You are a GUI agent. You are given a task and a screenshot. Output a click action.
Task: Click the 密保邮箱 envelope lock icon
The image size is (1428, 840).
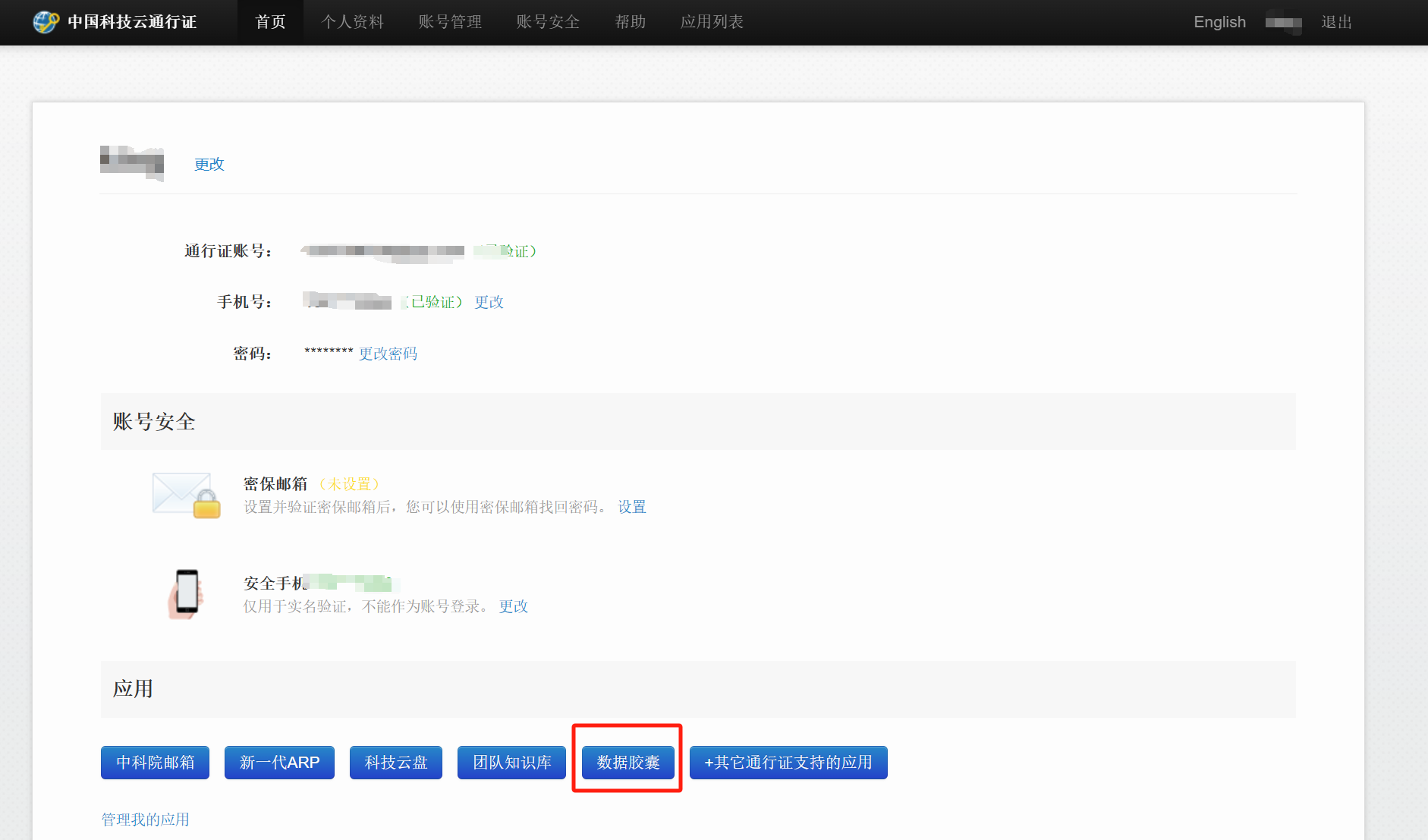coord(187,496)
